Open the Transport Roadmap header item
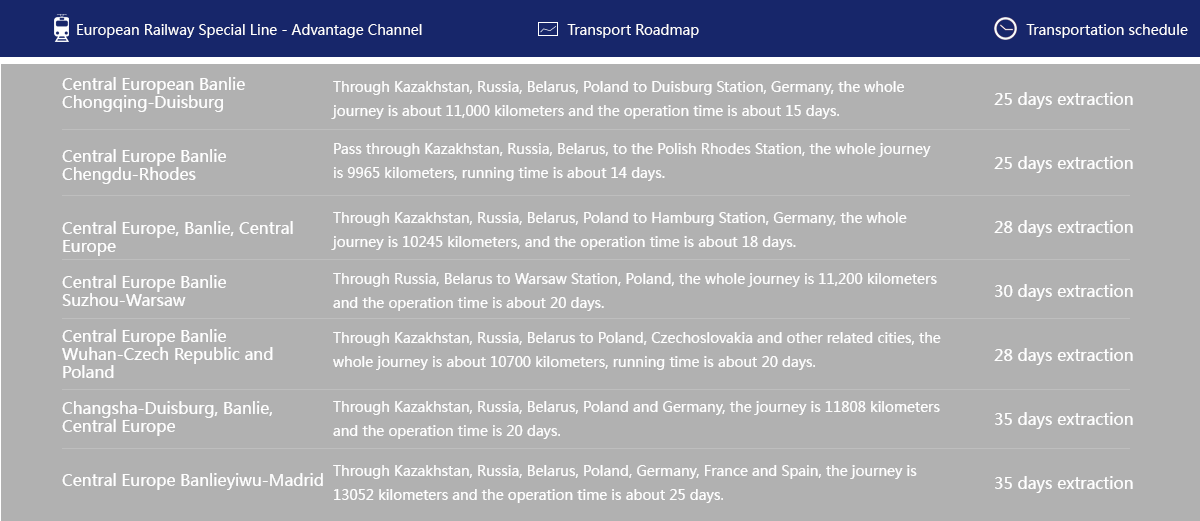Image resolution: width=1200 pixels, height=521 pixels. click(x=633, y=30)
